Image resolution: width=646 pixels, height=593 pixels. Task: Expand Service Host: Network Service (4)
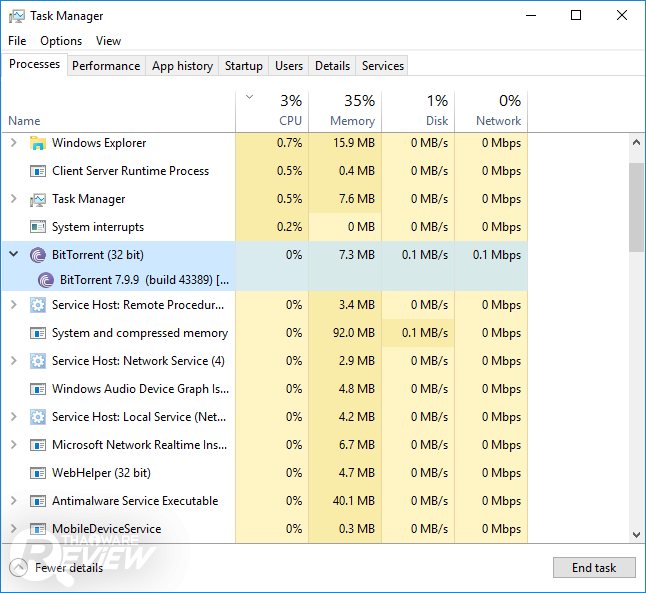click(14, 361)
